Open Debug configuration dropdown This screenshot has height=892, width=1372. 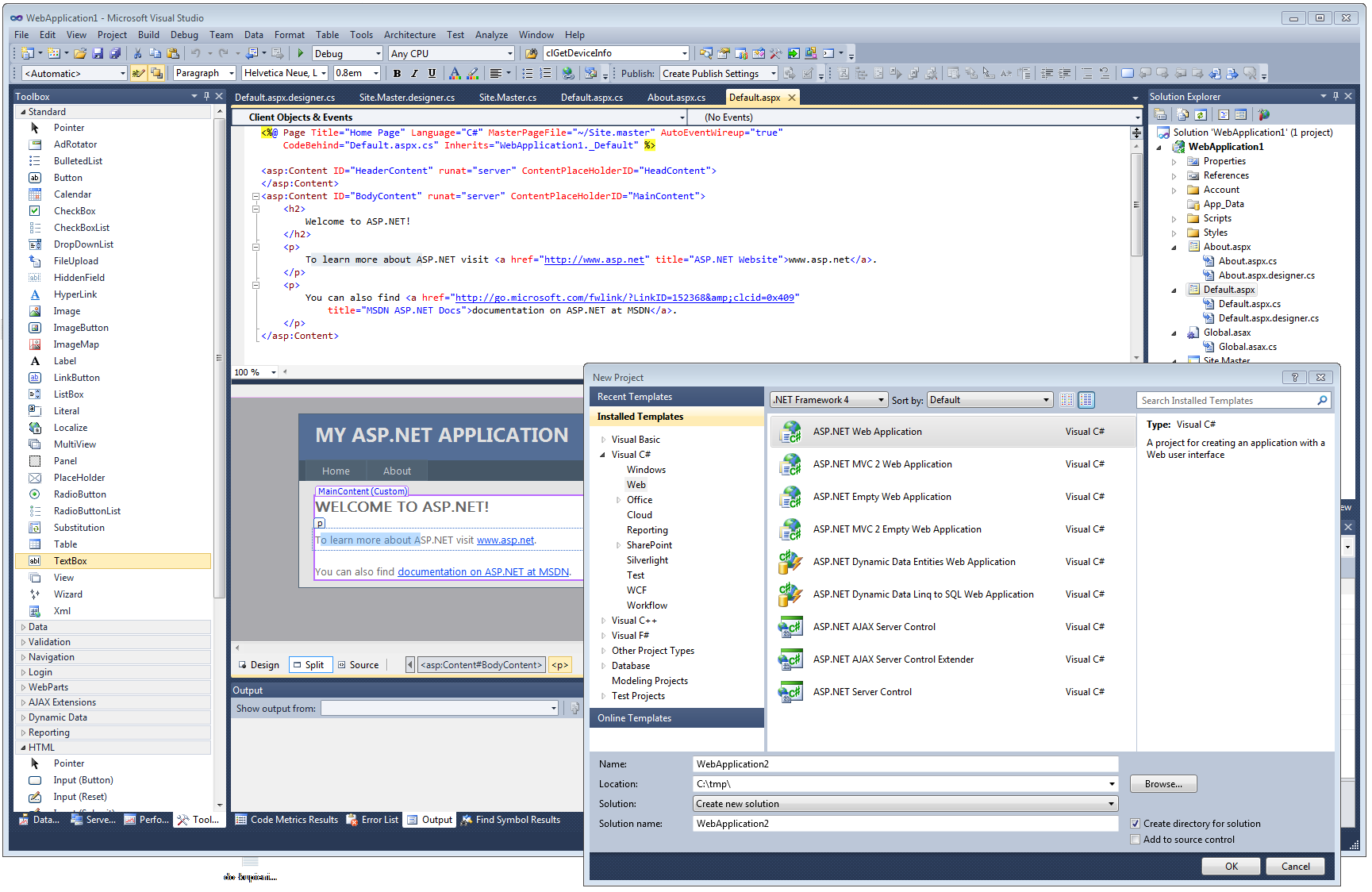click(x=348, y=53)
